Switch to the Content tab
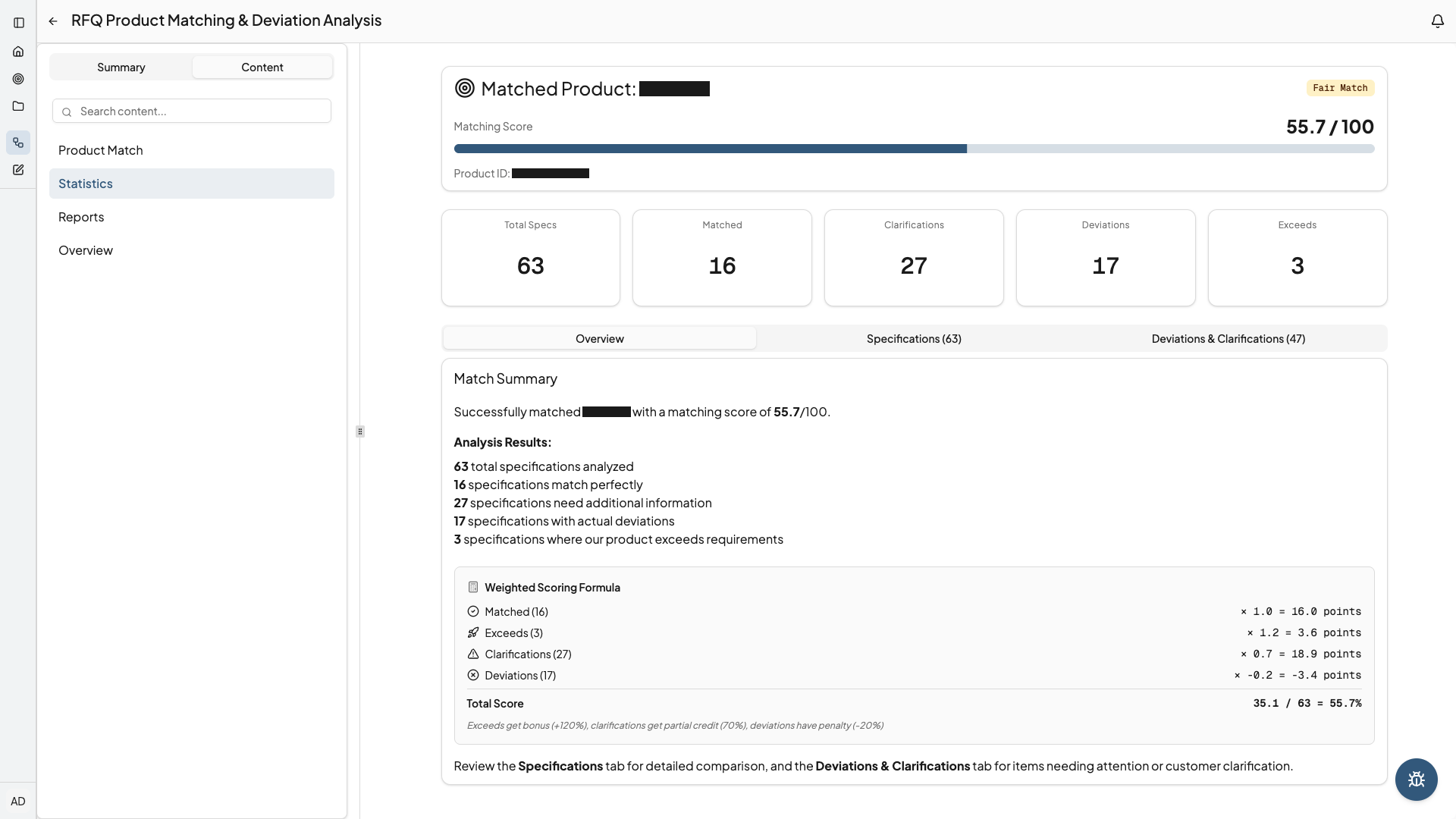Screen dimensions: 1456x819 point(262,67)
